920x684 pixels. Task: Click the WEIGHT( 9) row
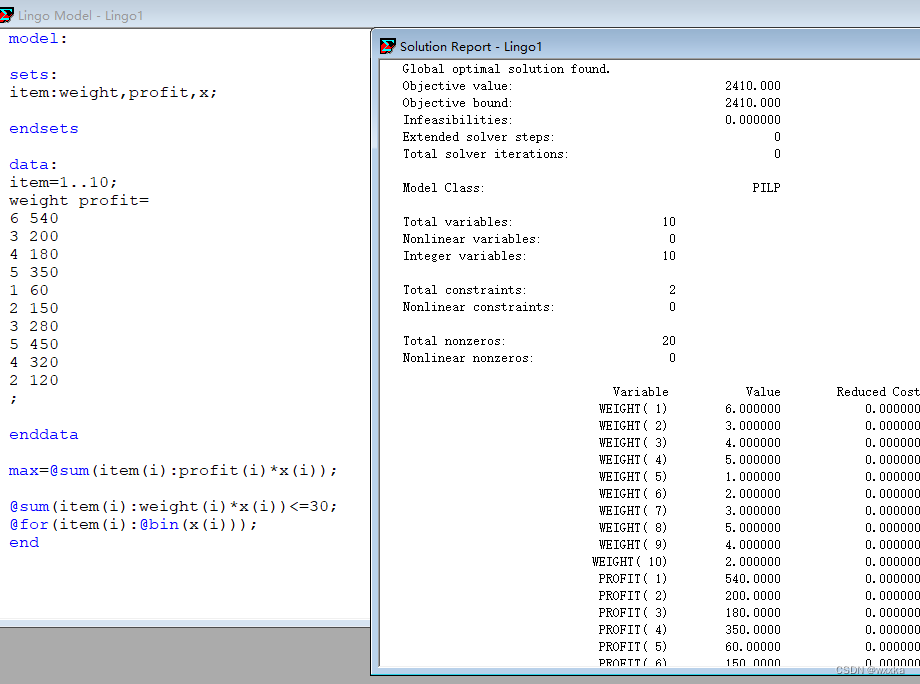point(759,545)
